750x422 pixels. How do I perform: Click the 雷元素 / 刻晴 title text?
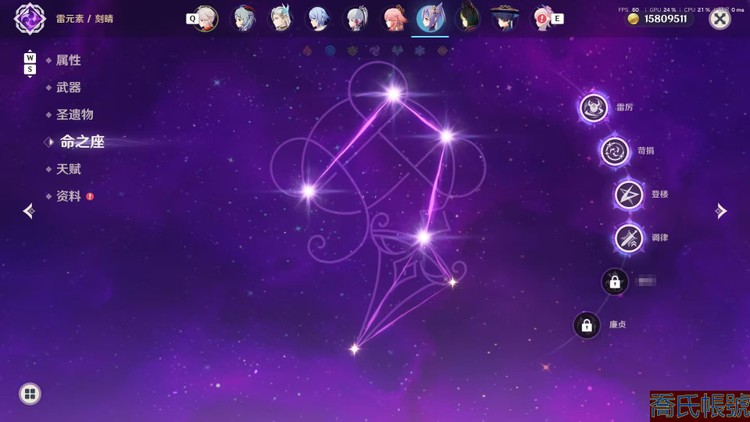coord(85,19)
